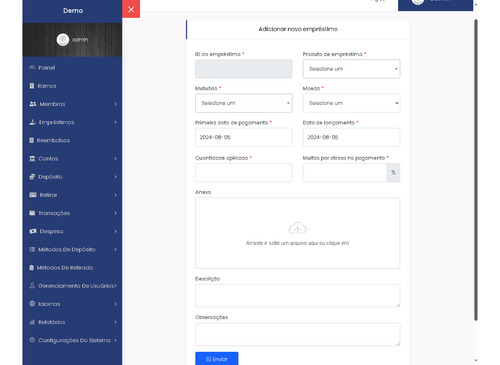Click the Depósito coins icon
Image resolution: width=500 pixels, height=365 pixels.
click(x=32, y=177)
